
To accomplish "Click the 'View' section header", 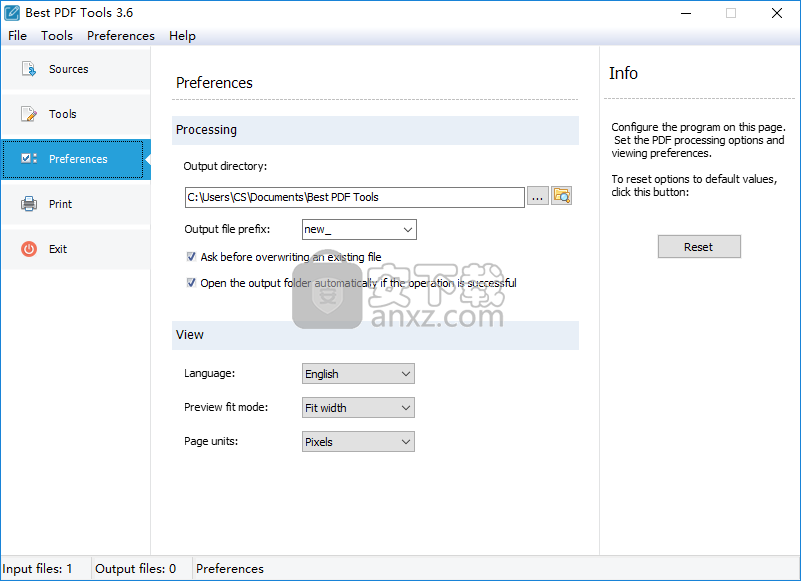I will pos(375,335).
